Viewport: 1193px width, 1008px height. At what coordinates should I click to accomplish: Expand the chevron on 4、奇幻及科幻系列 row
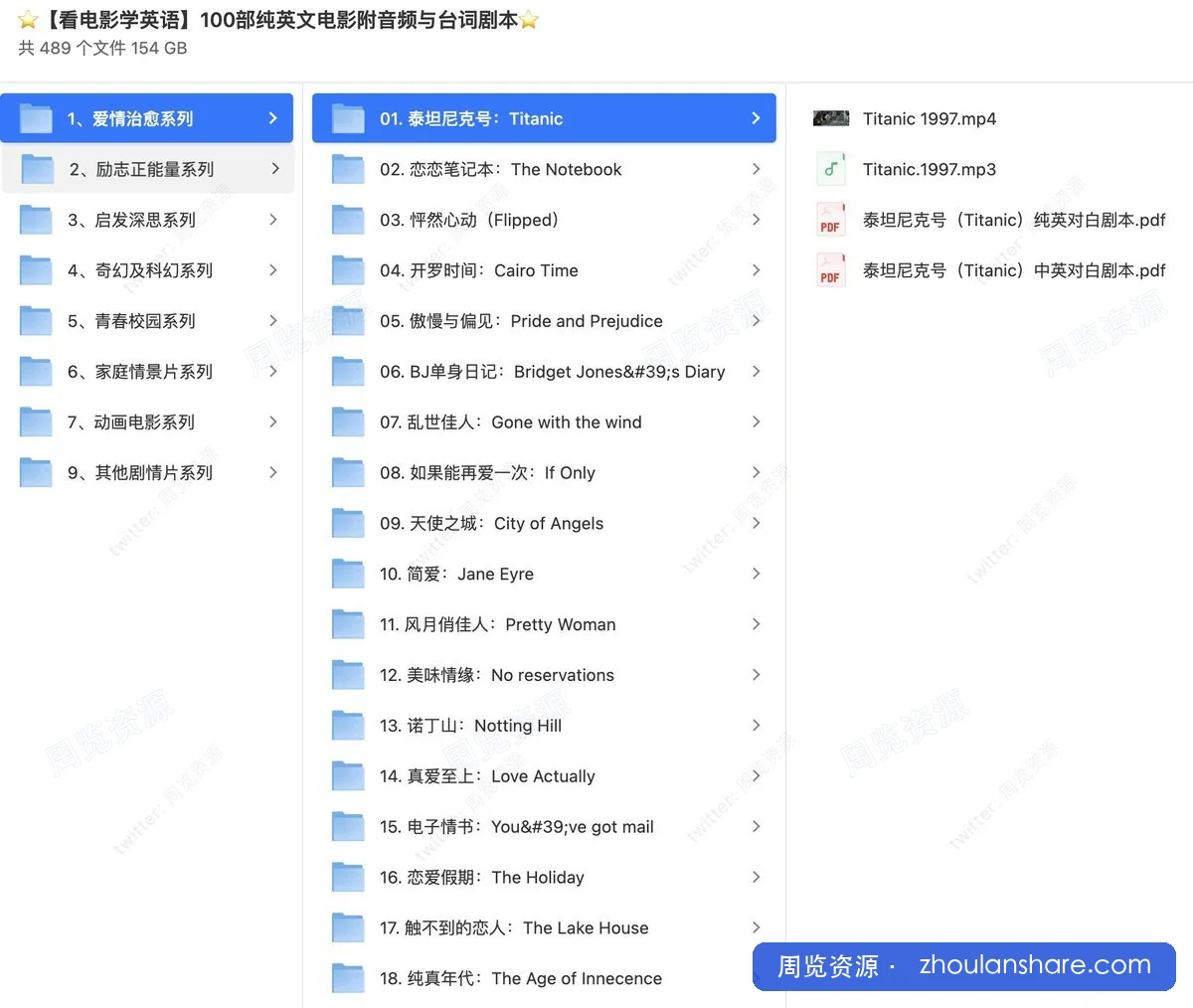point(273,270)
